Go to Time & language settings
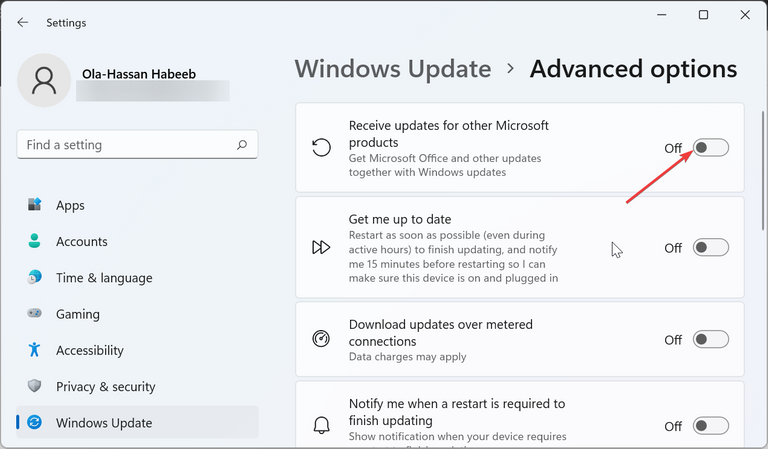This screenshot has height=449, width=768. (137, 278)
